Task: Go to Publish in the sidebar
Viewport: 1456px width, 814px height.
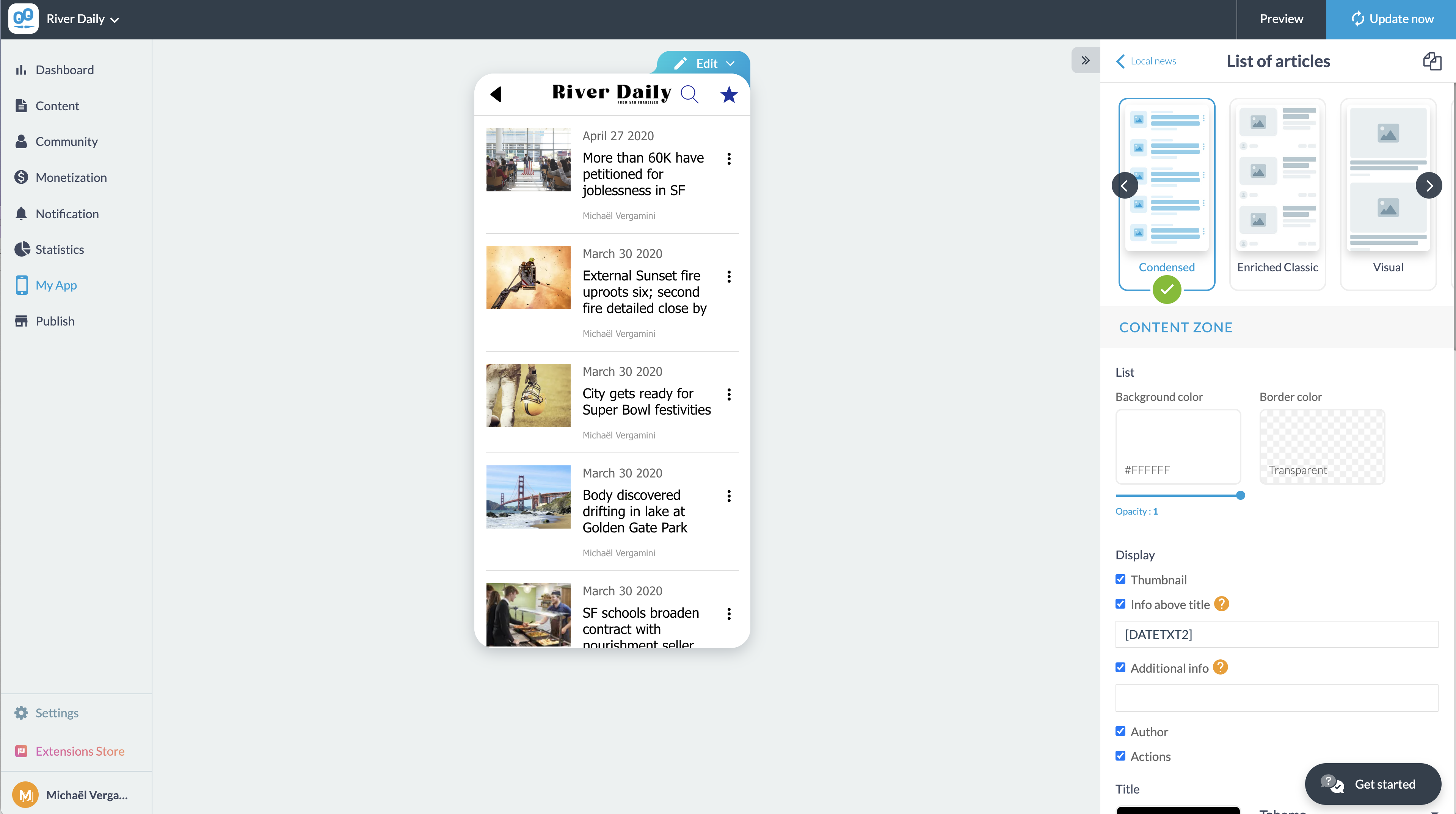Action: tap(55, 321)
